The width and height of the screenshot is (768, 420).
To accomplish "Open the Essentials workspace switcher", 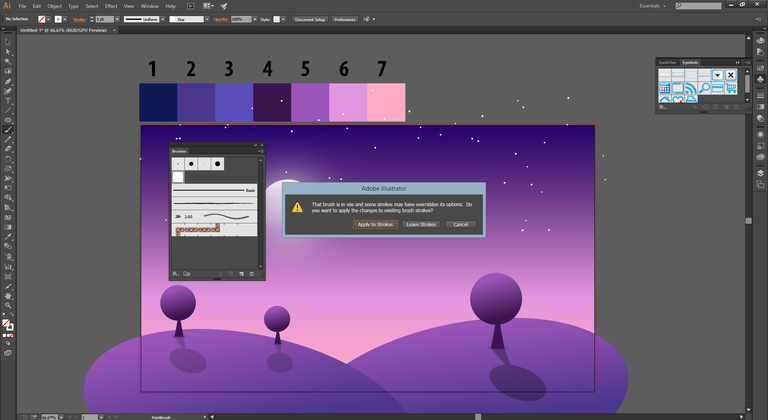I will click(x=652, y=6).
